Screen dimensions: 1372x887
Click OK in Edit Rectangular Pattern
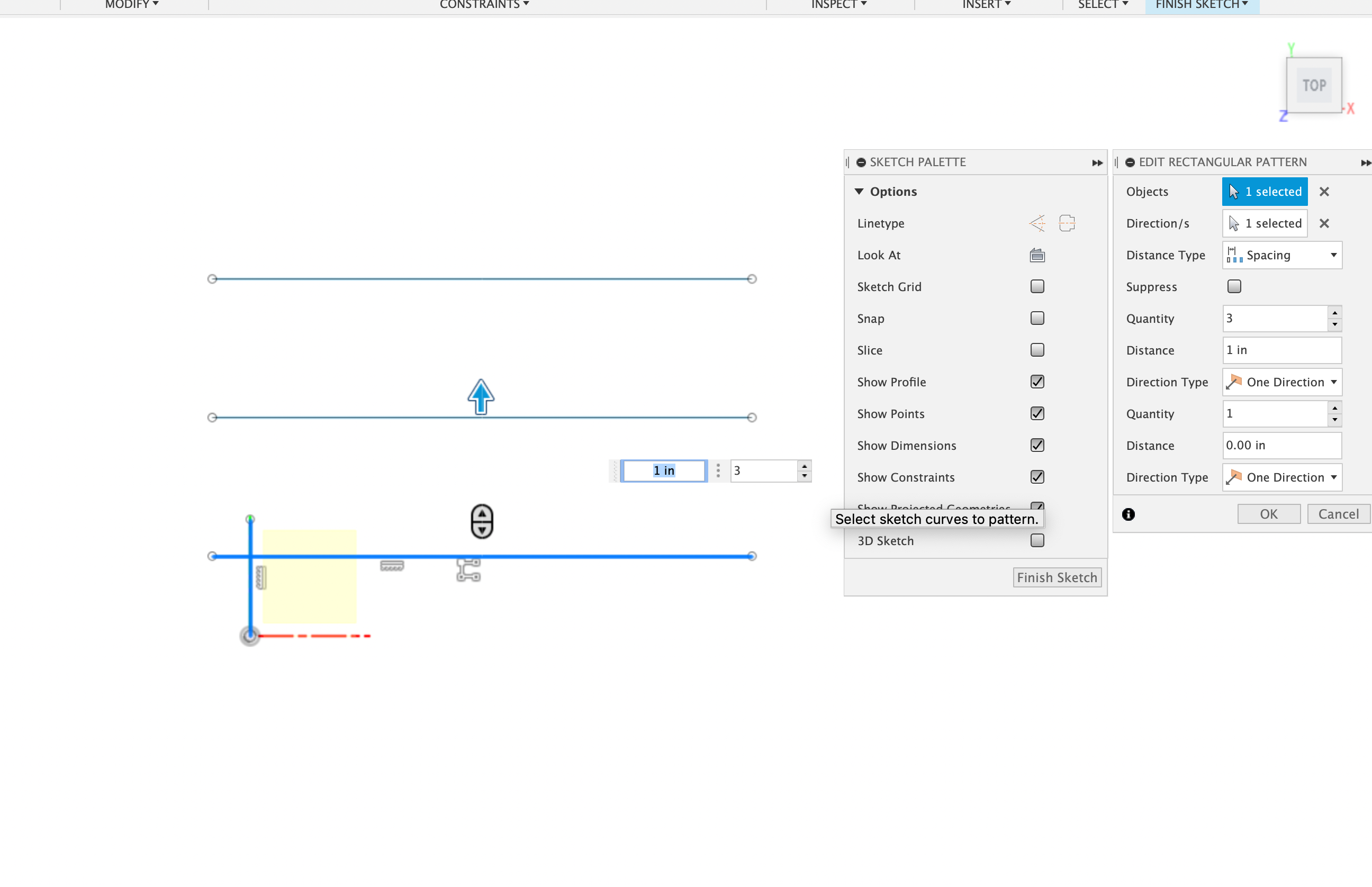(x=1268, y=514)
